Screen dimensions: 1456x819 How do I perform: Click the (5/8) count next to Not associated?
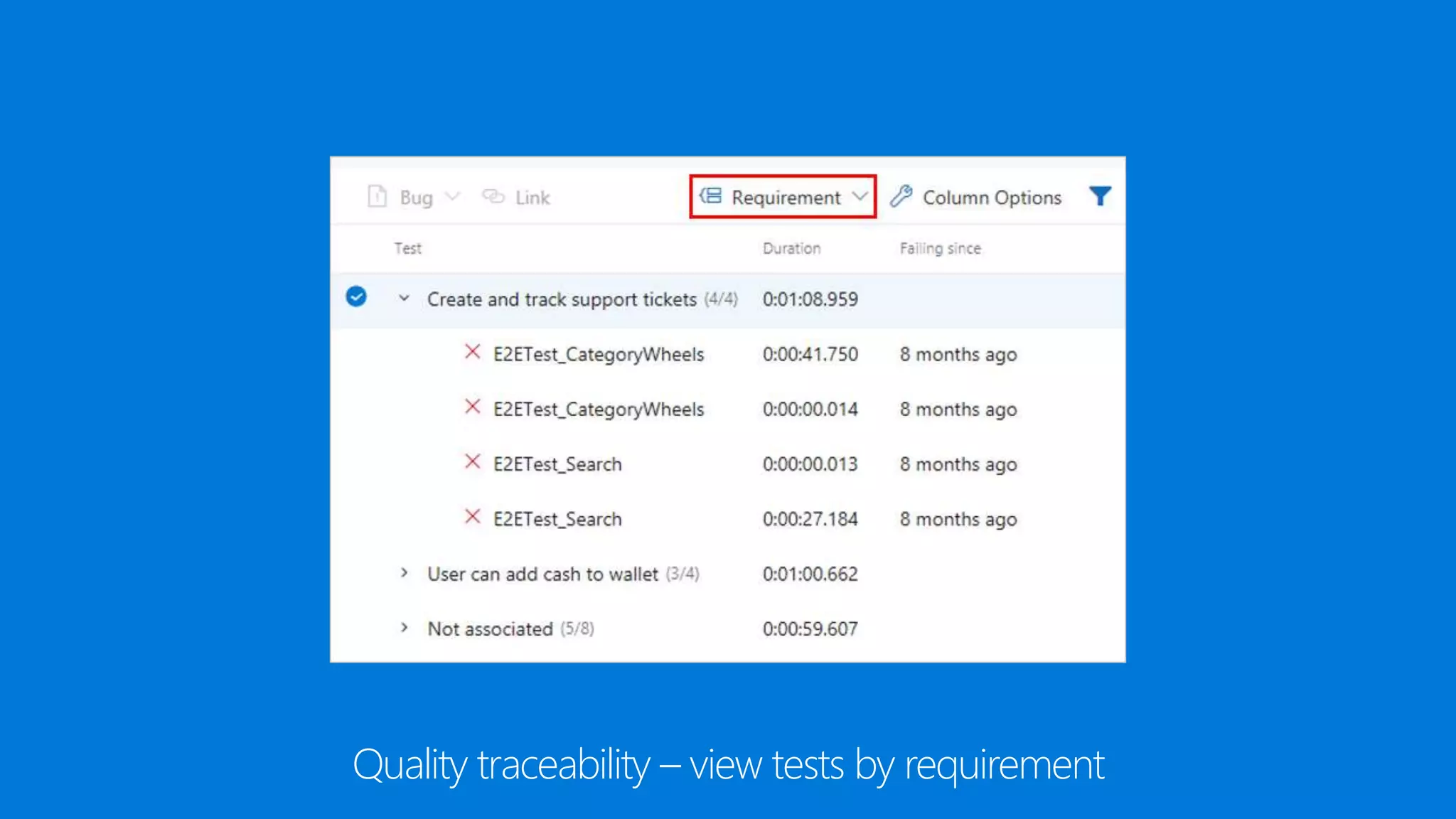point(577,628)
